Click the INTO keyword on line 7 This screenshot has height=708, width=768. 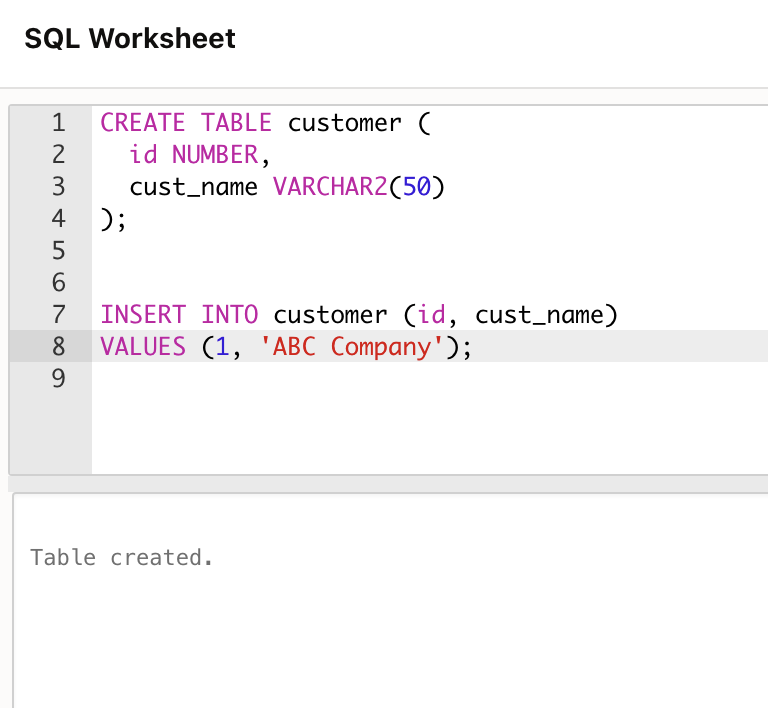click(x=229, y=315)
